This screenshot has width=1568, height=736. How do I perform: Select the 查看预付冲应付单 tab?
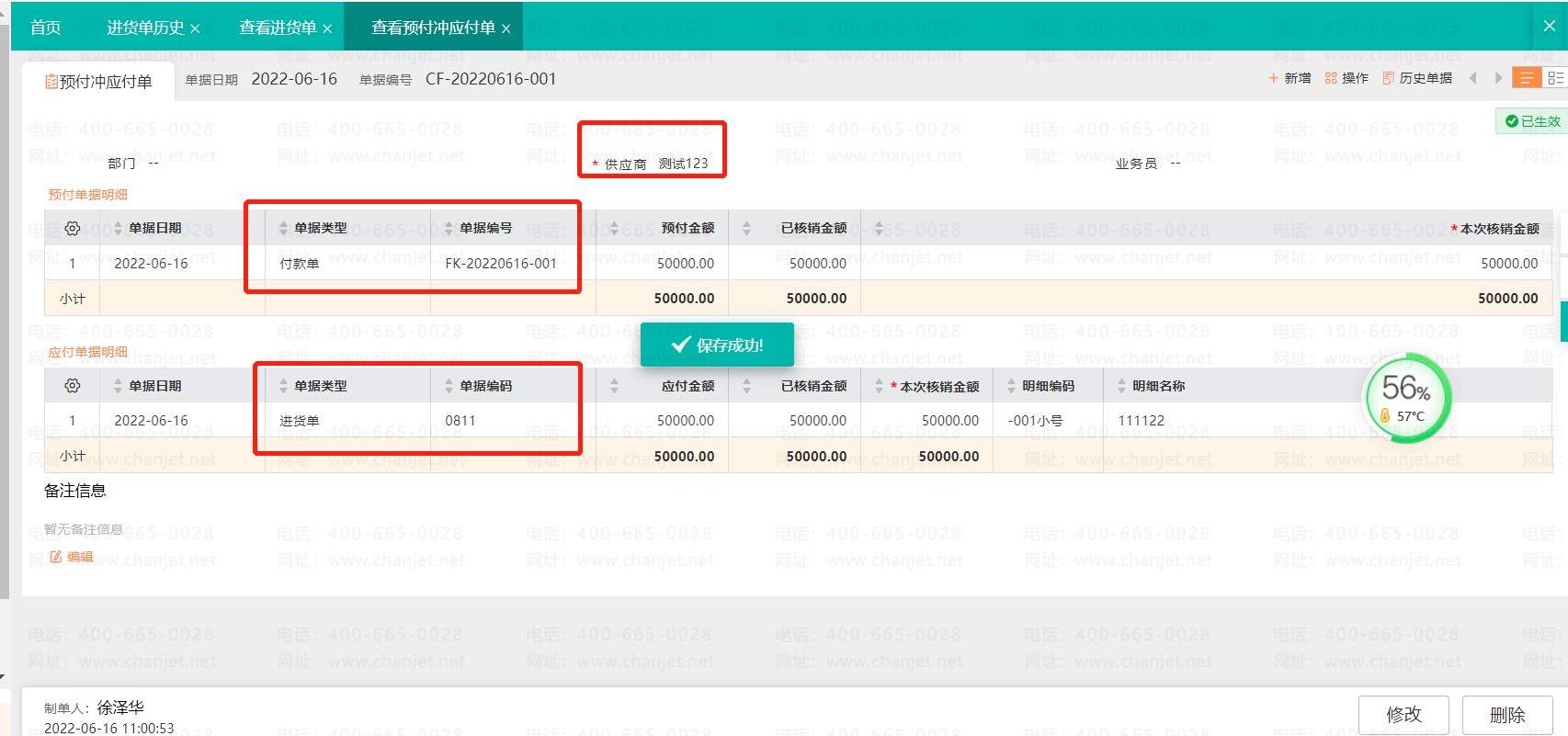[433, 28]
